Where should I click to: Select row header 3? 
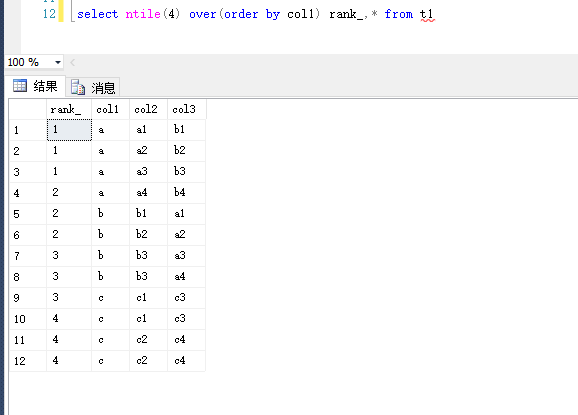(28, 172)
